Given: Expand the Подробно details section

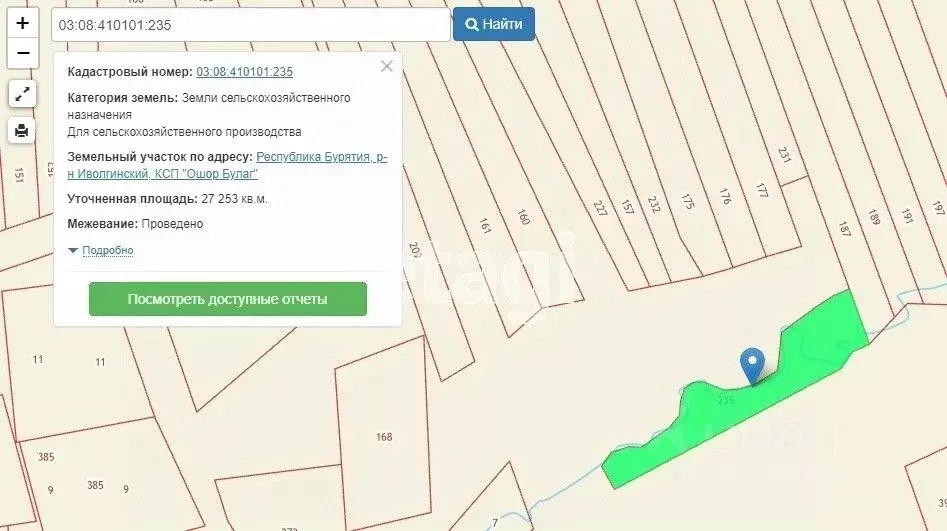Looking at the screenshot, I should coord(106,250).
